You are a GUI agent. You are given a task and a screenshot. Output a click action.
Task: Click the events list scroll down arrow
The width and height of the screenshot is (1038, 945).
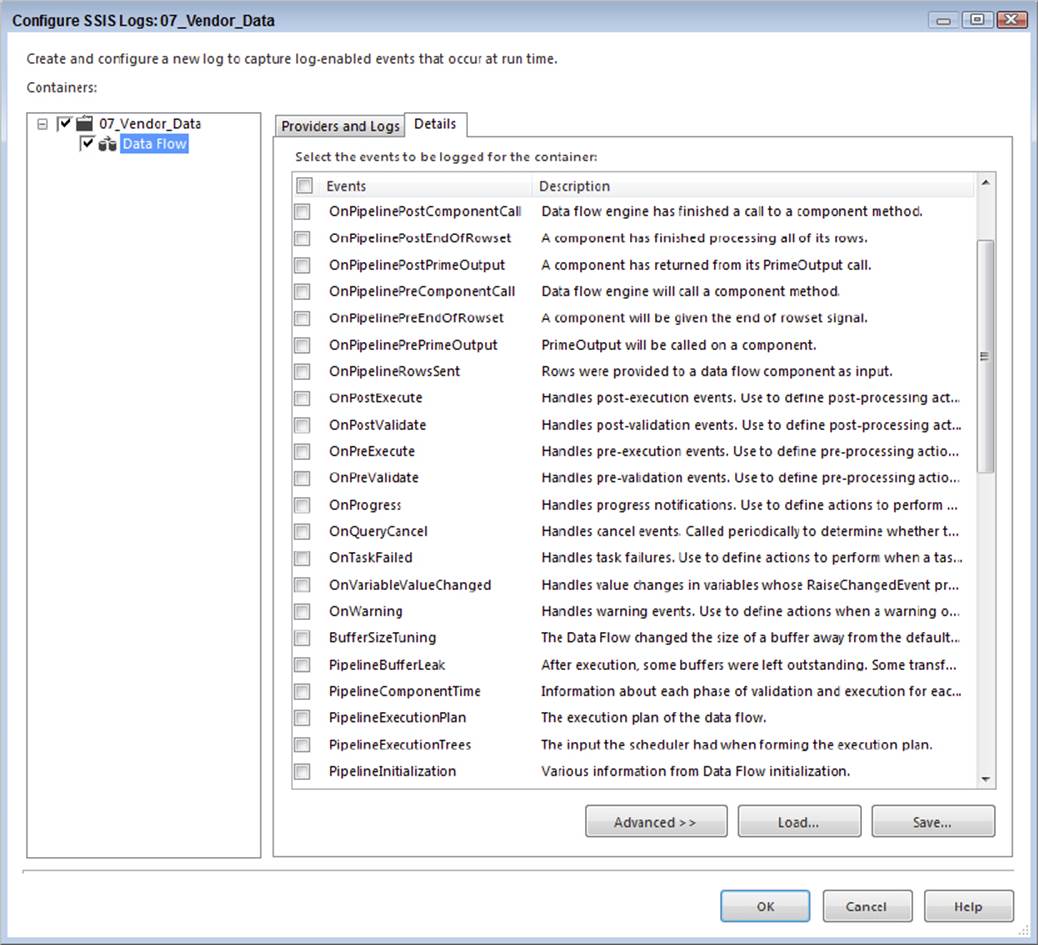(986, 780)
